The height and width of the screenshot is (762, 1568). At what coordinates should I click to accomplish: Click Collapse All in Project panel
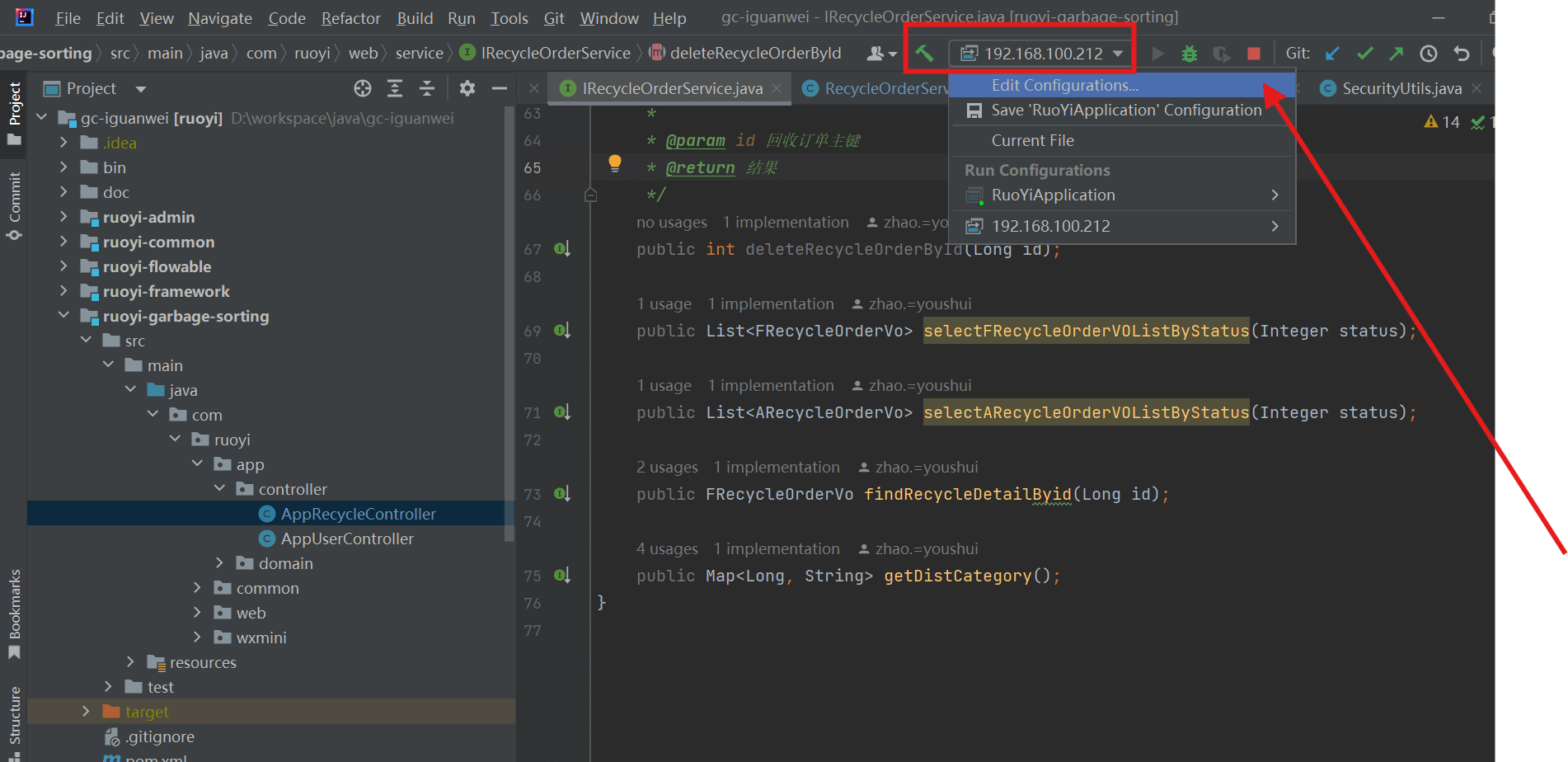coord(427,88)
